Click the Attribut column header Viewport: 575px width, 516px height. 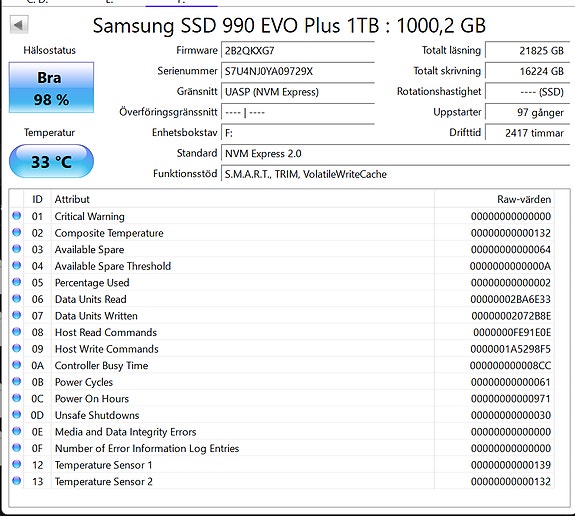243,199
